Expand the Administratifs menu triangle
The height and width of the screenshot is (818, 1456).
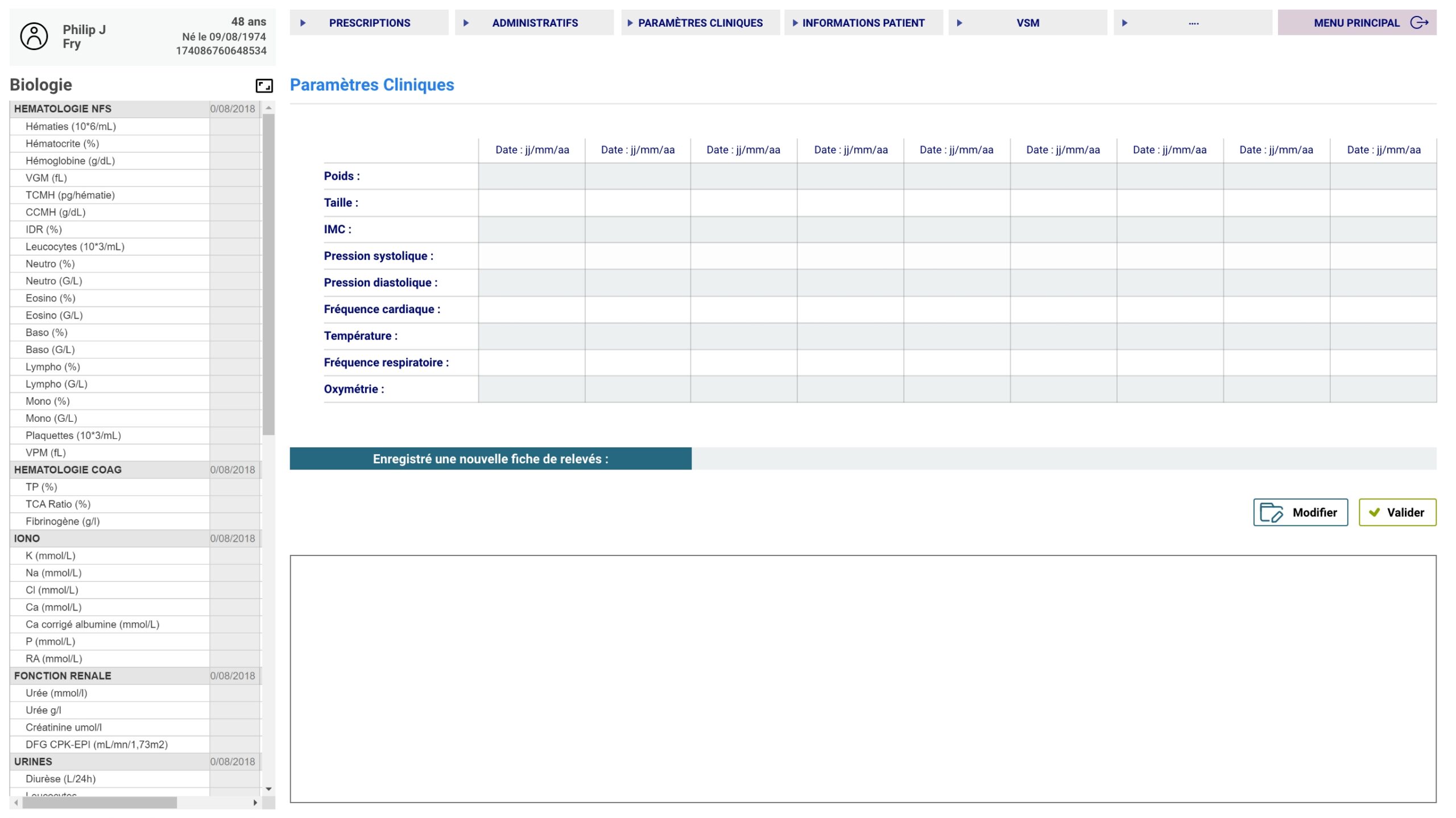(x=466, y=23)
